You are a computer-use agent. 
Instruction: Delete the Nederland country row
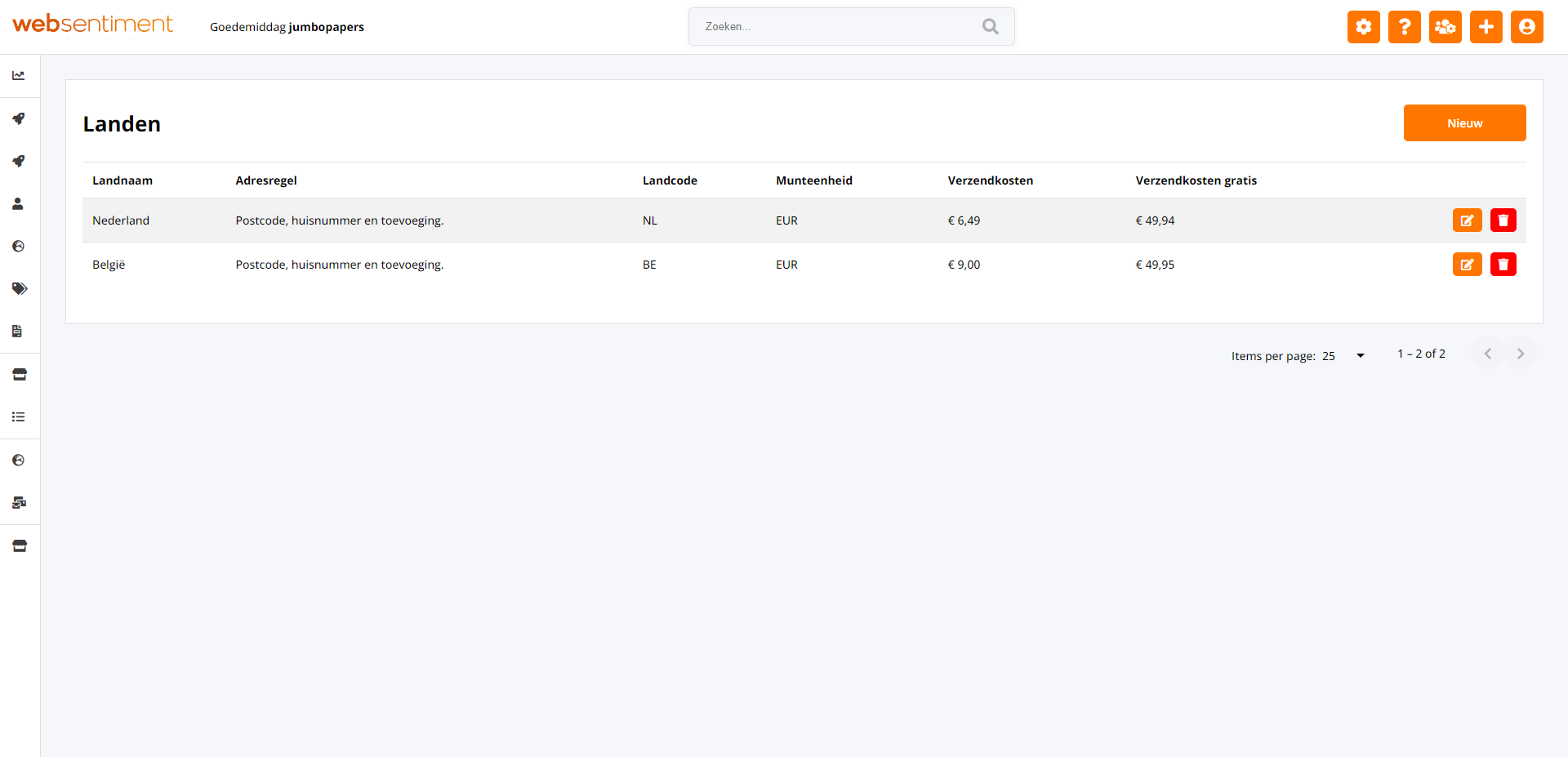coord(1503,220)
